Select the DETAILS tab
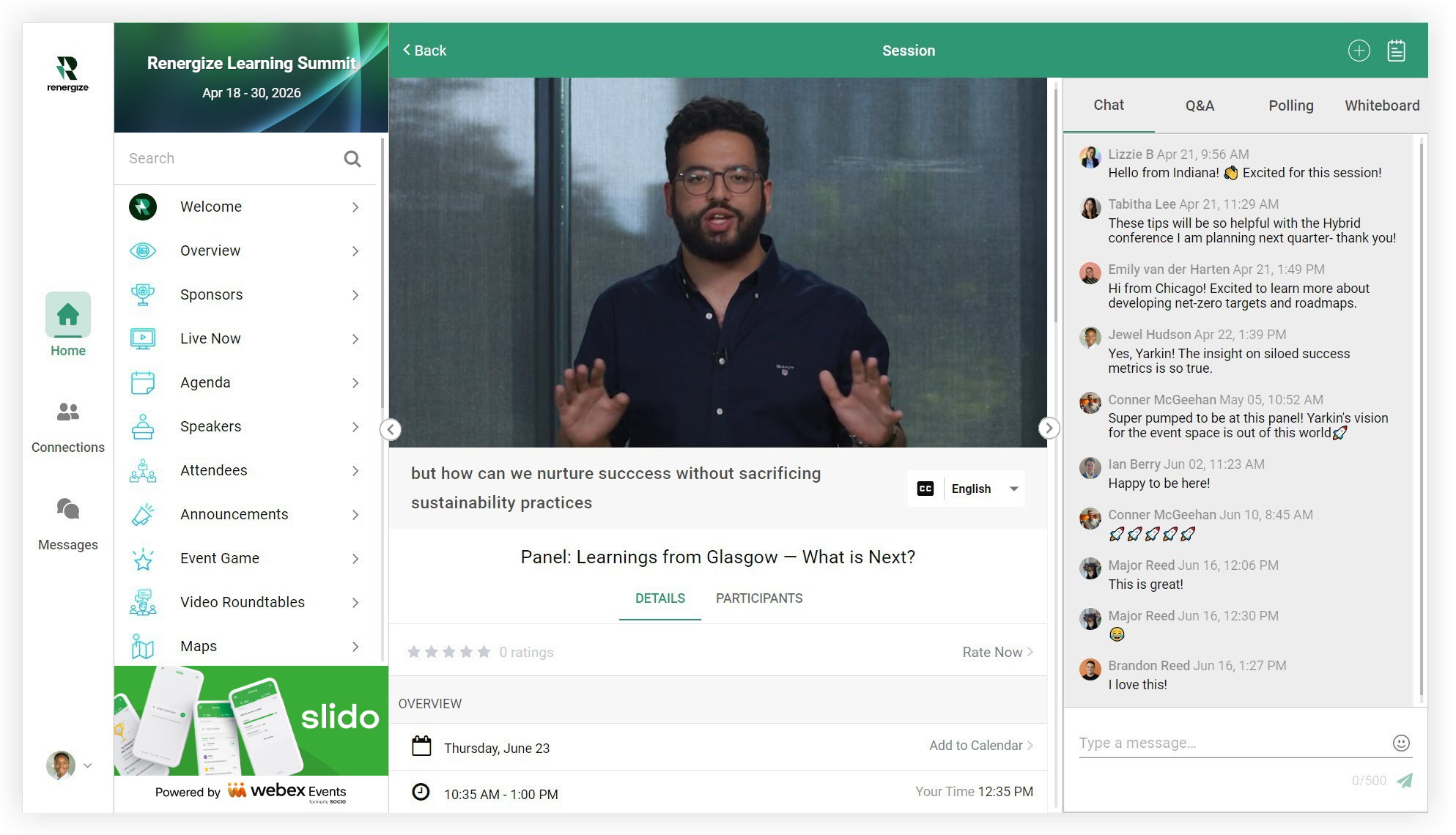1456x835 pixels. (x=659, y=598)
